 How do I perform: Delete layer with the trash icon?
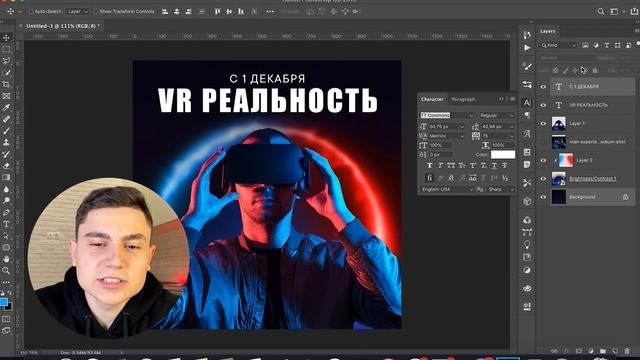(627, 351)
